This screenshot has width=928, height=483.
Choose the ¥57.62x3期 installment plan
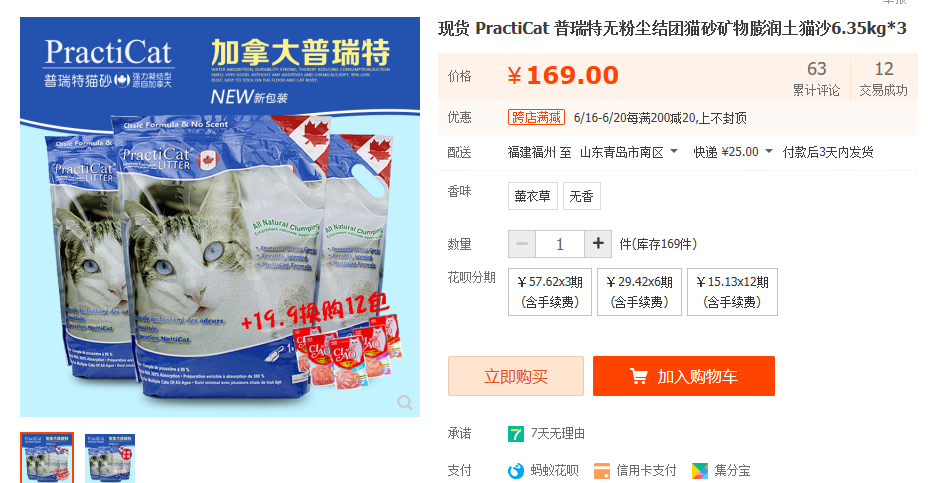tap(550, 292)
